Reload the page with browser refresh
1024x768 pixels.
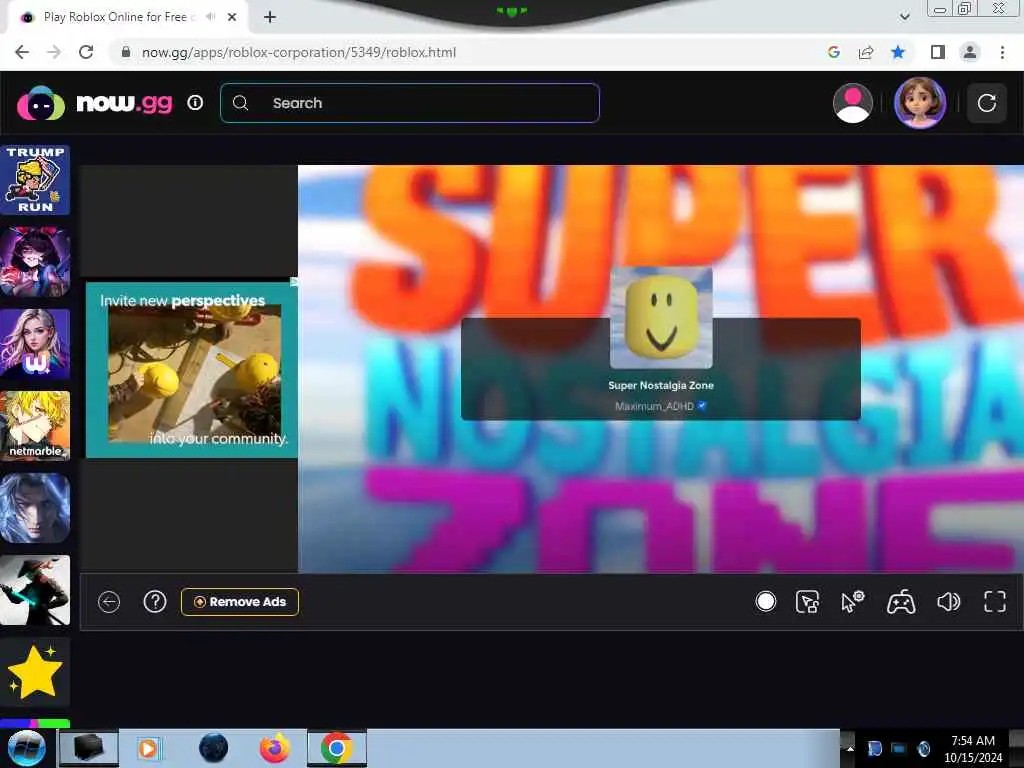point(86,52)
